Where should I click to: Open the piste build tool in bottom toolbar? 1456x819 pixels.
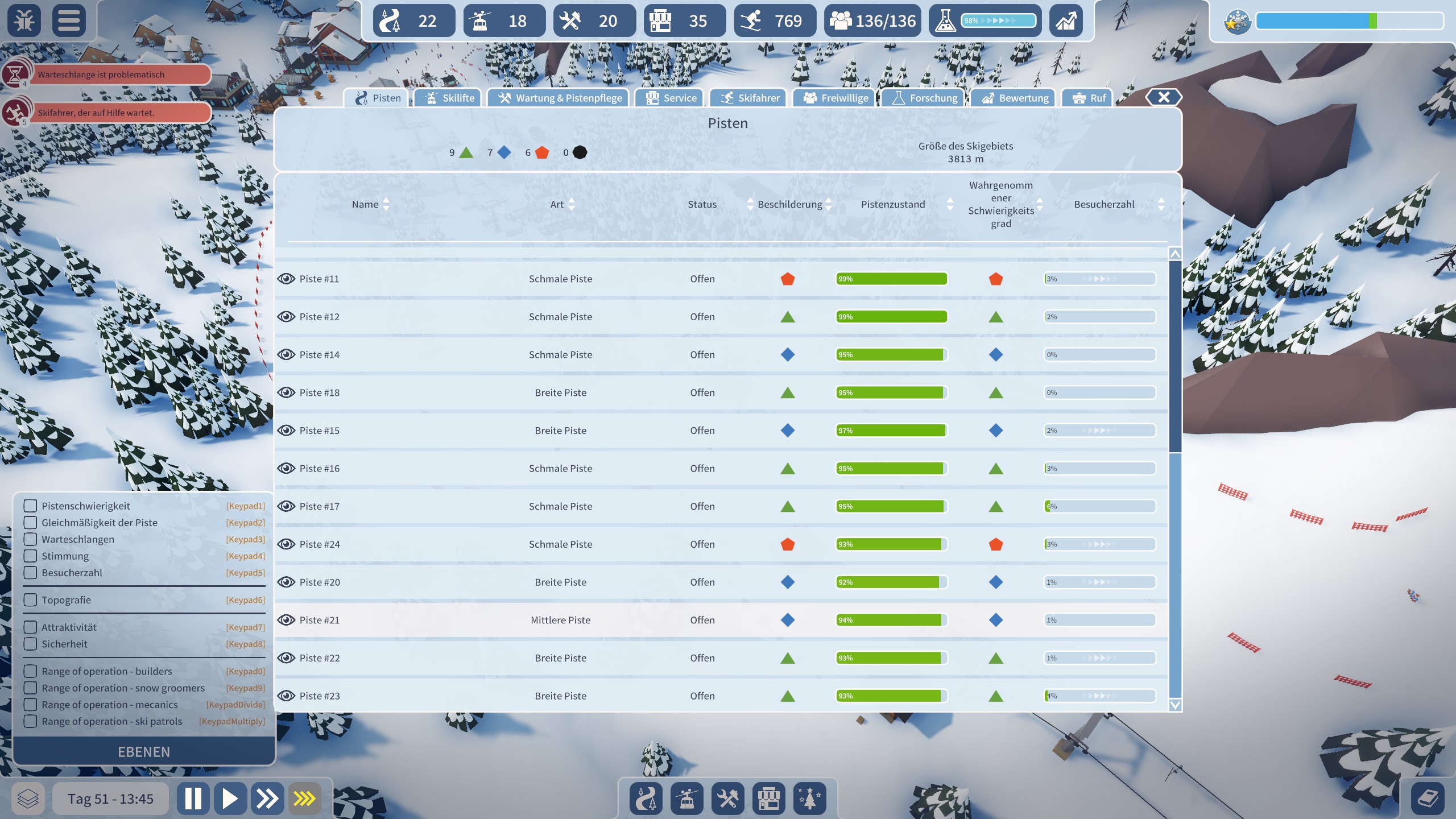tap(646, 799)
